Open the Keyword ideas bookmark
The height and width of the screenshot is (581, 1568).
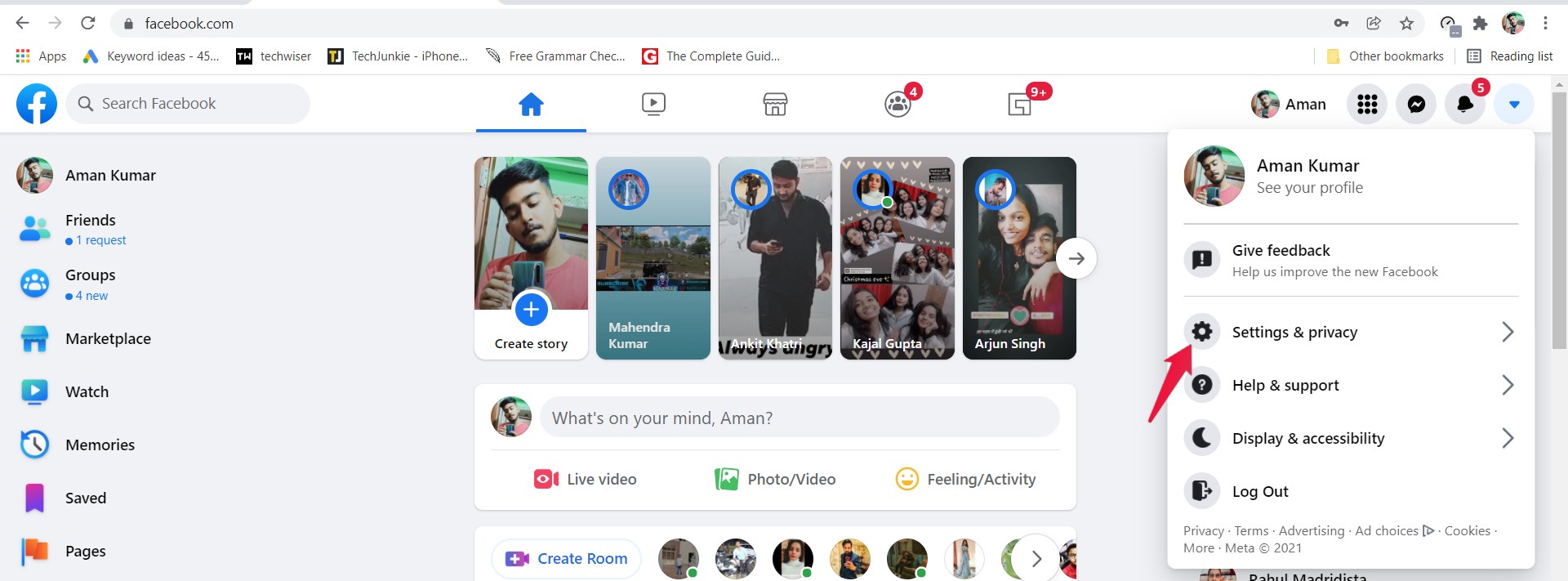pos(151,56)
